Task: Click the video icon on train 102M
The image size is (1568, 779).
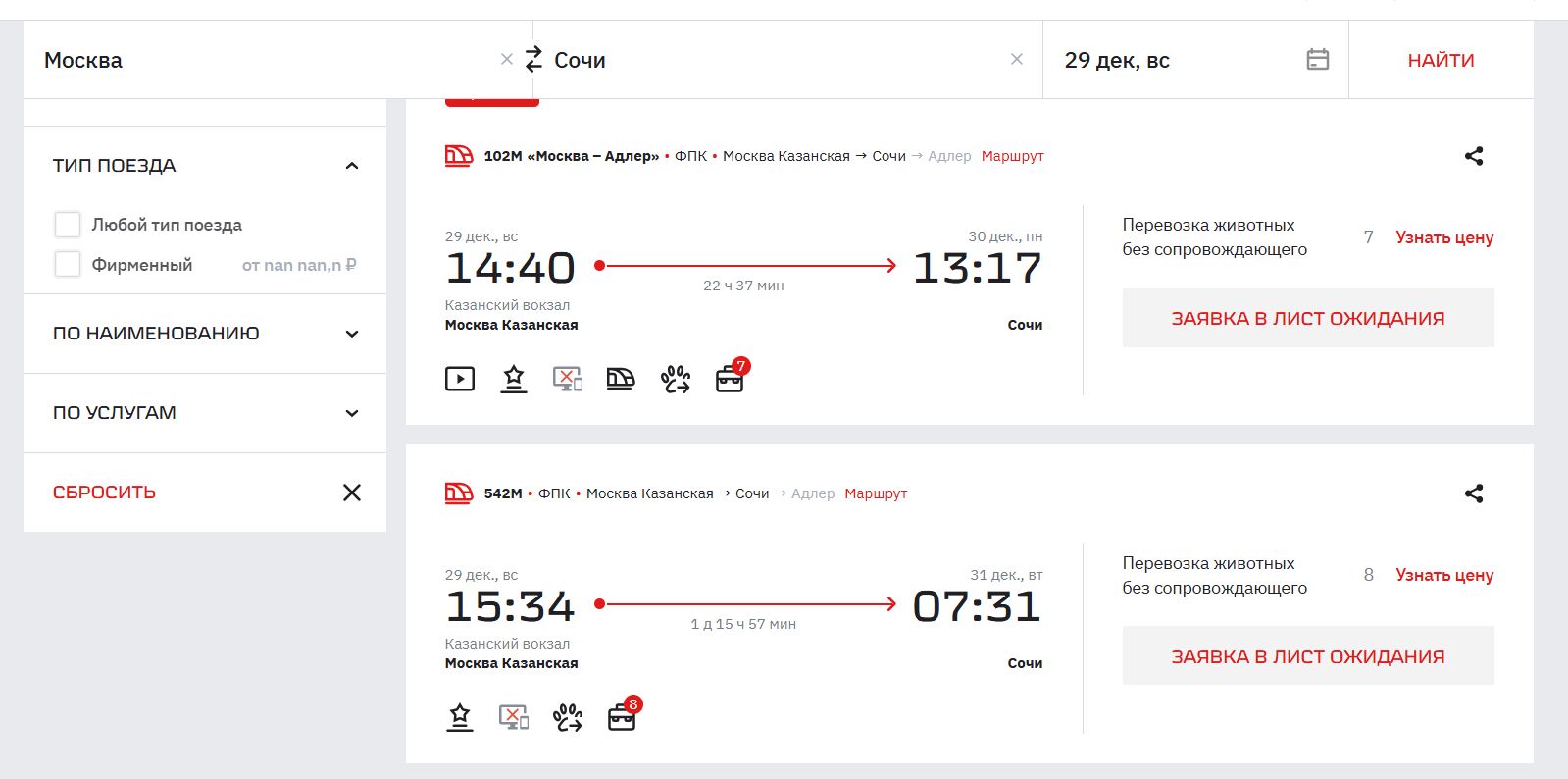Action: pyautogui.click(x=460, y=379)
